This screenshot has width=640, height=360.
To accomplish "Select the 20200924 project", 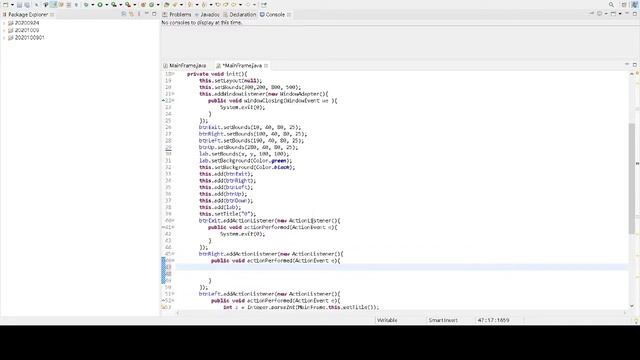I will point(27,23).
